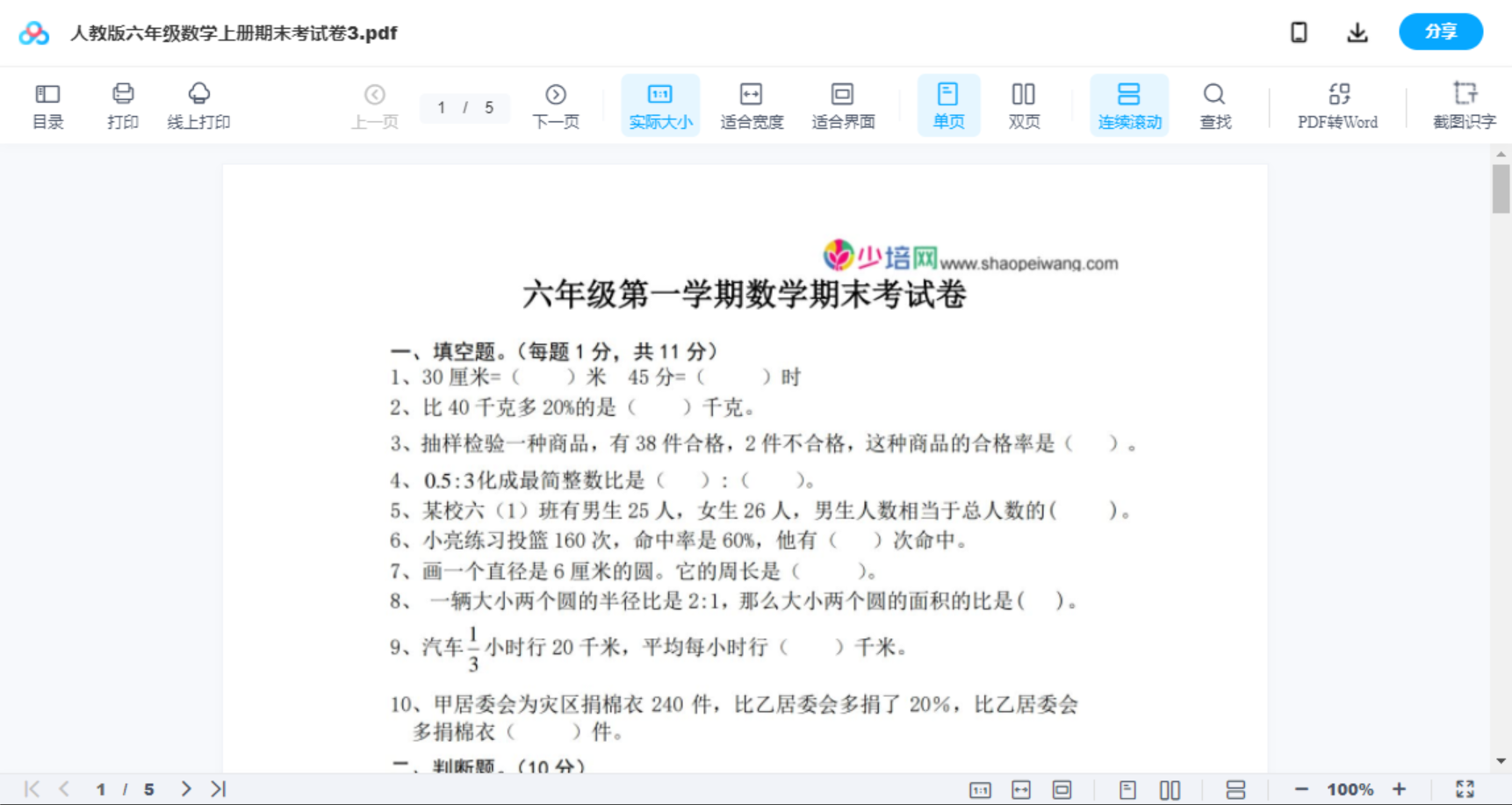Go to the next page with 下一页
The width and height of the screenshot is (1512, 805).
[x=556, y=104]
